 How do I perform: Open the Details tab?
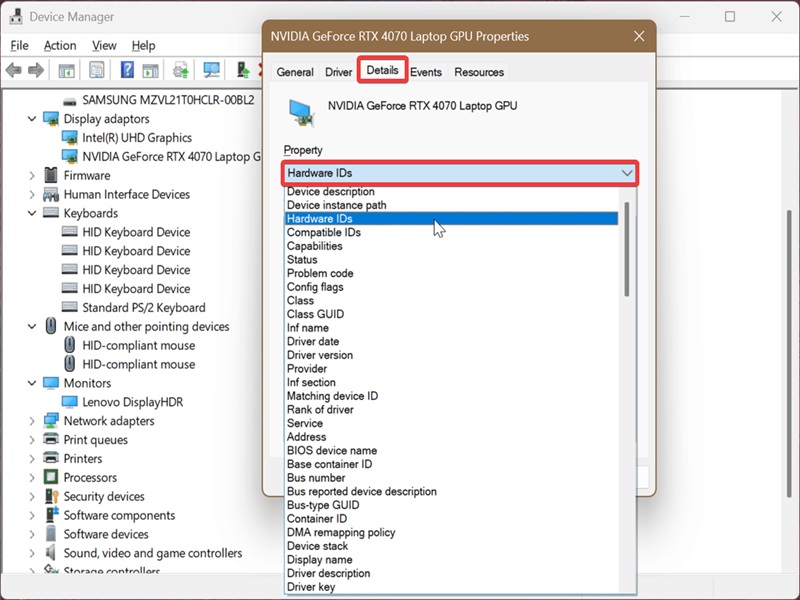coord(382,70)
